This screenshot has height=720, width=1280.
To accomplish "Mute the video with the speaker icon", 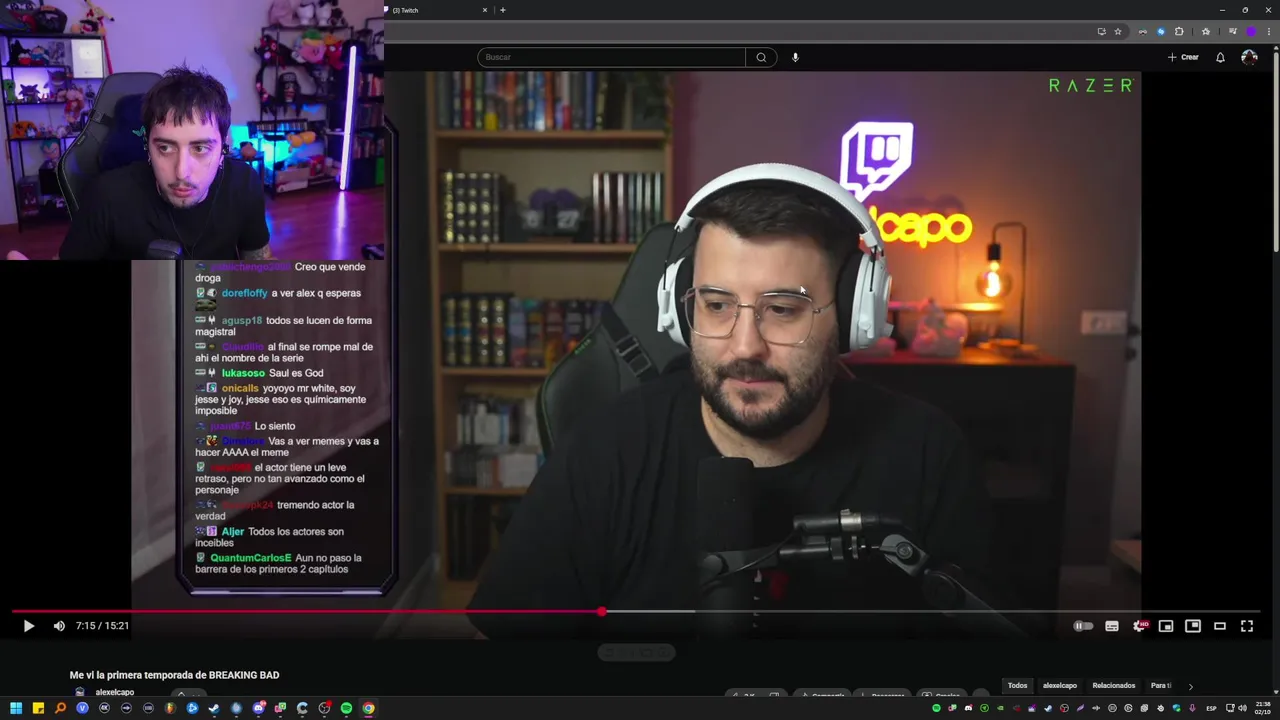I will tap(59, 626).
